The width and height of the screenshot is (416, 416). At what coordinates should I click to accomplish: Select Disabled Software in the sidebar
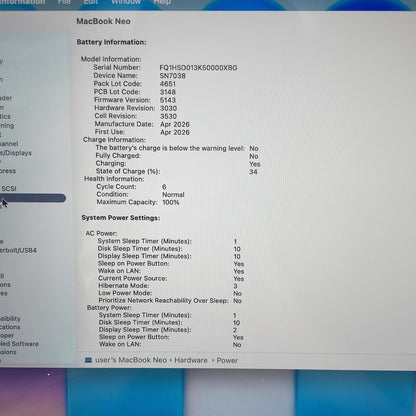[19, 344]
